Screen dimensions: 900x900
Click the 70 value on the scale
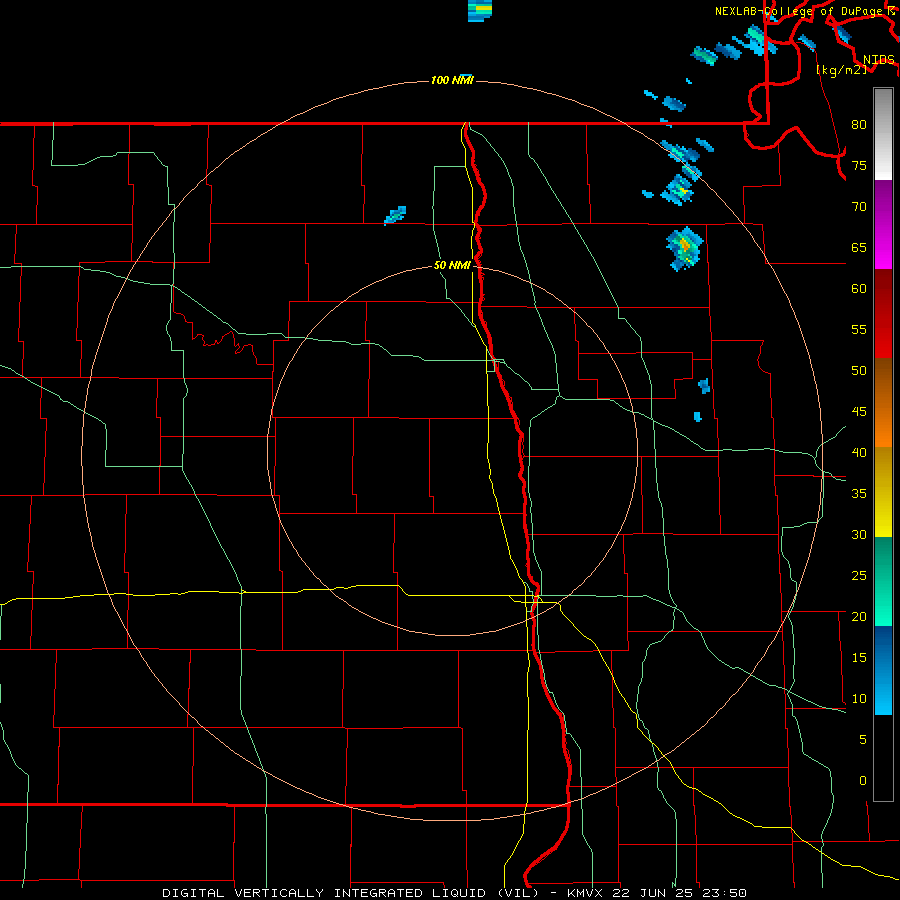coord(859,207)
